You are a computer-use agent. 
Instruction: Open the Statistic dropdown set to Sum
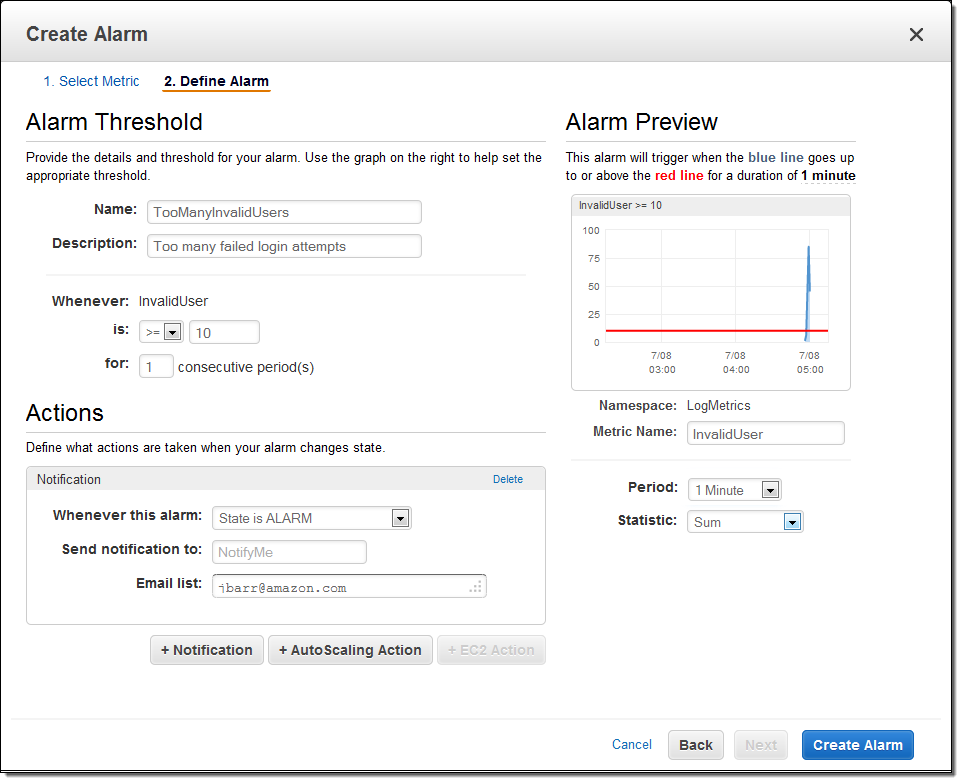click(745, 522)
